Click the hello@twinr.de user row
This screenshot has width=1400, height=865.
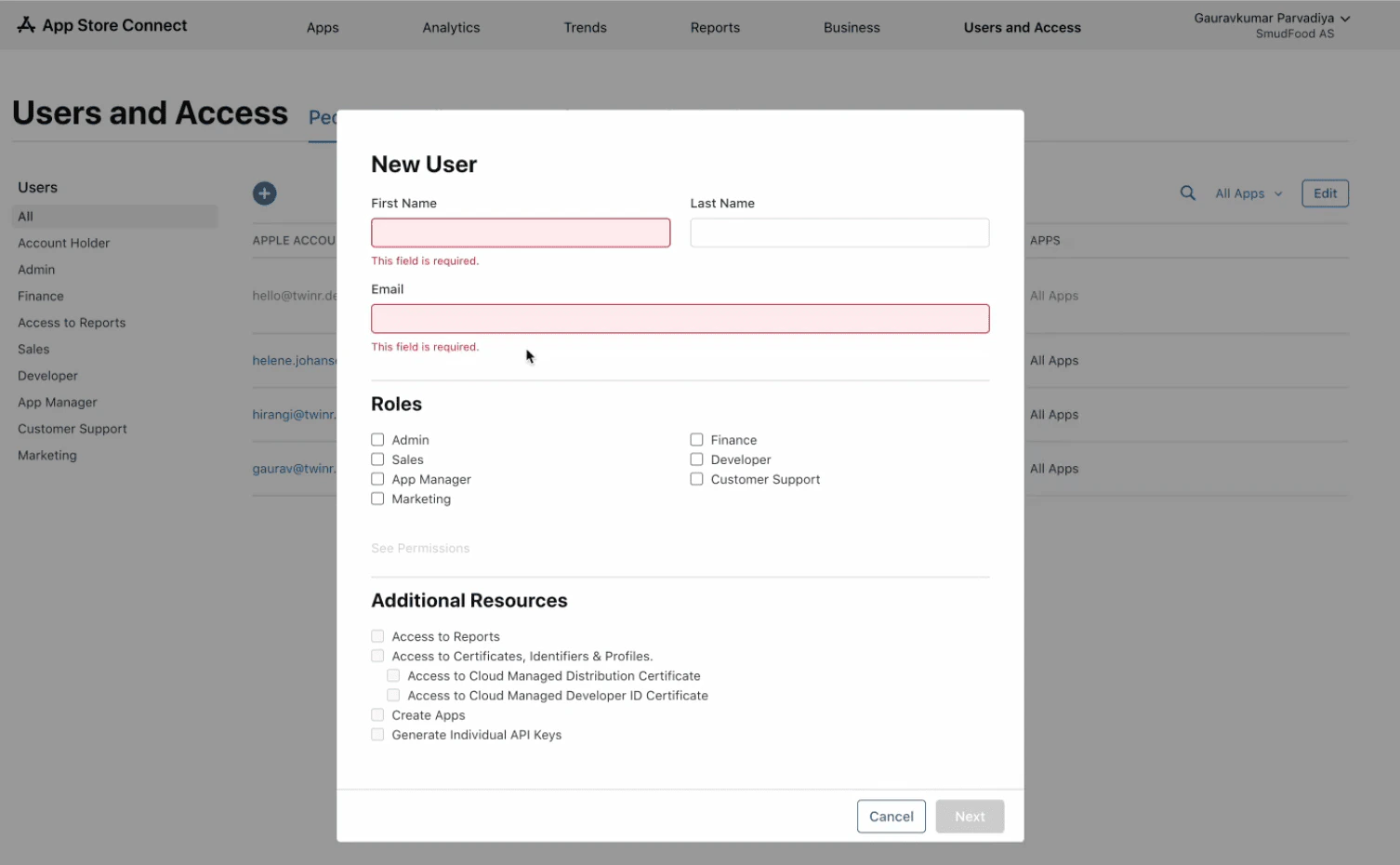[294, 296]
